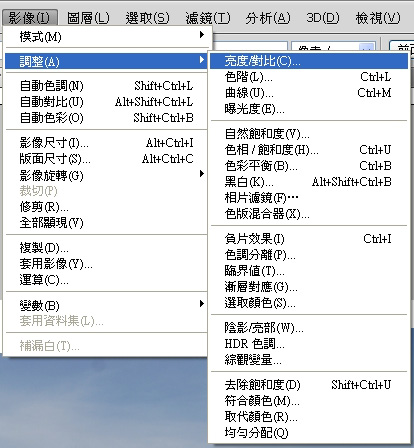
Task: Open 臨界值(T) threshold
Action: (309, 271)
